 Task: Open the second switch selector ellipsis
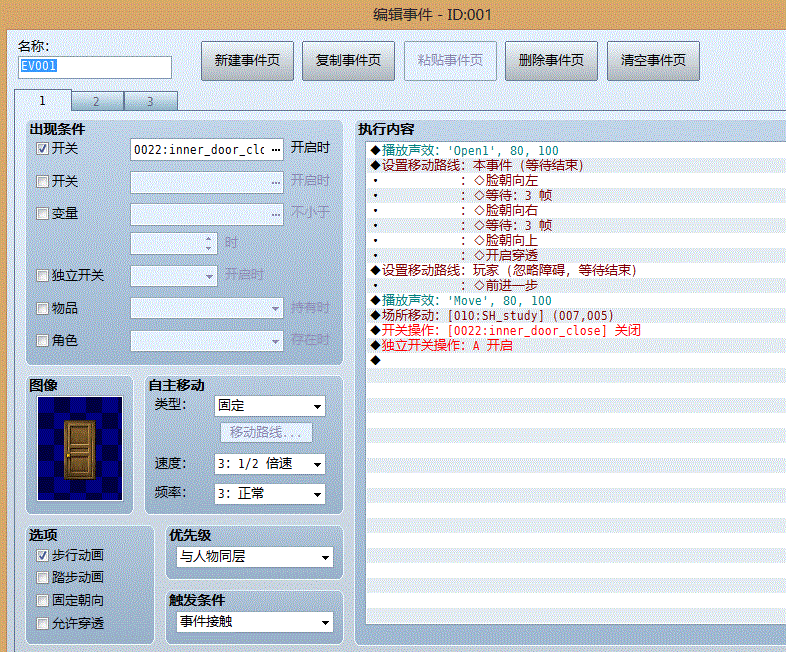click(x=276, y=182)
